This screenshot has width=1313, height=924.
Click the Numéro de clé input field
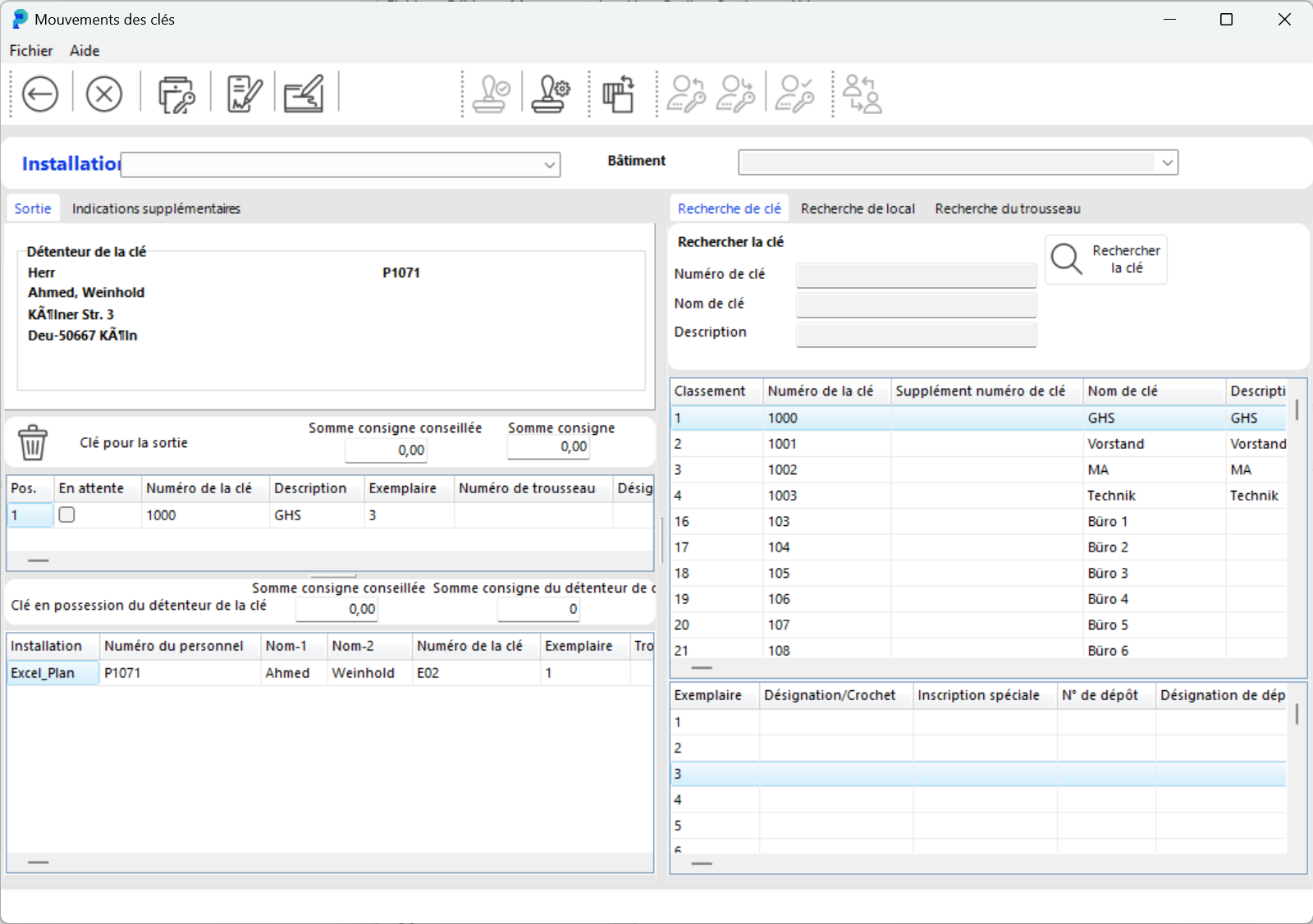pyautogui.click(x=916, y=275)
